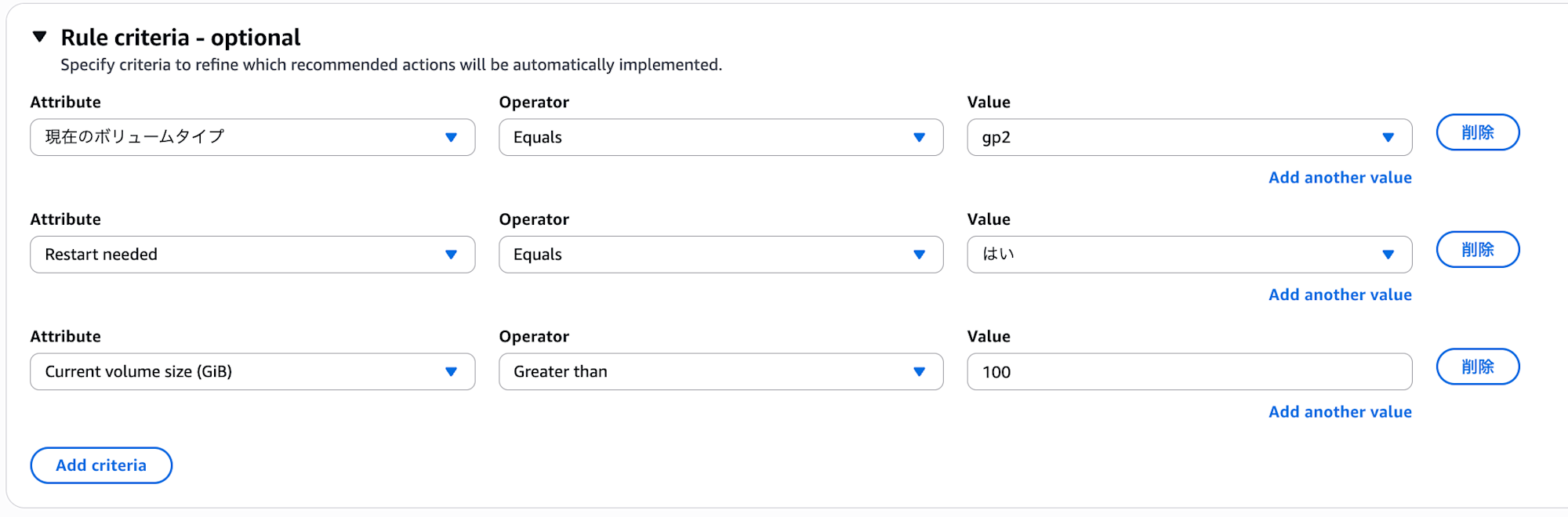Delete the Restart needed criterion
Viewport: 1568px width, 517px height.
click(1477, 250)
